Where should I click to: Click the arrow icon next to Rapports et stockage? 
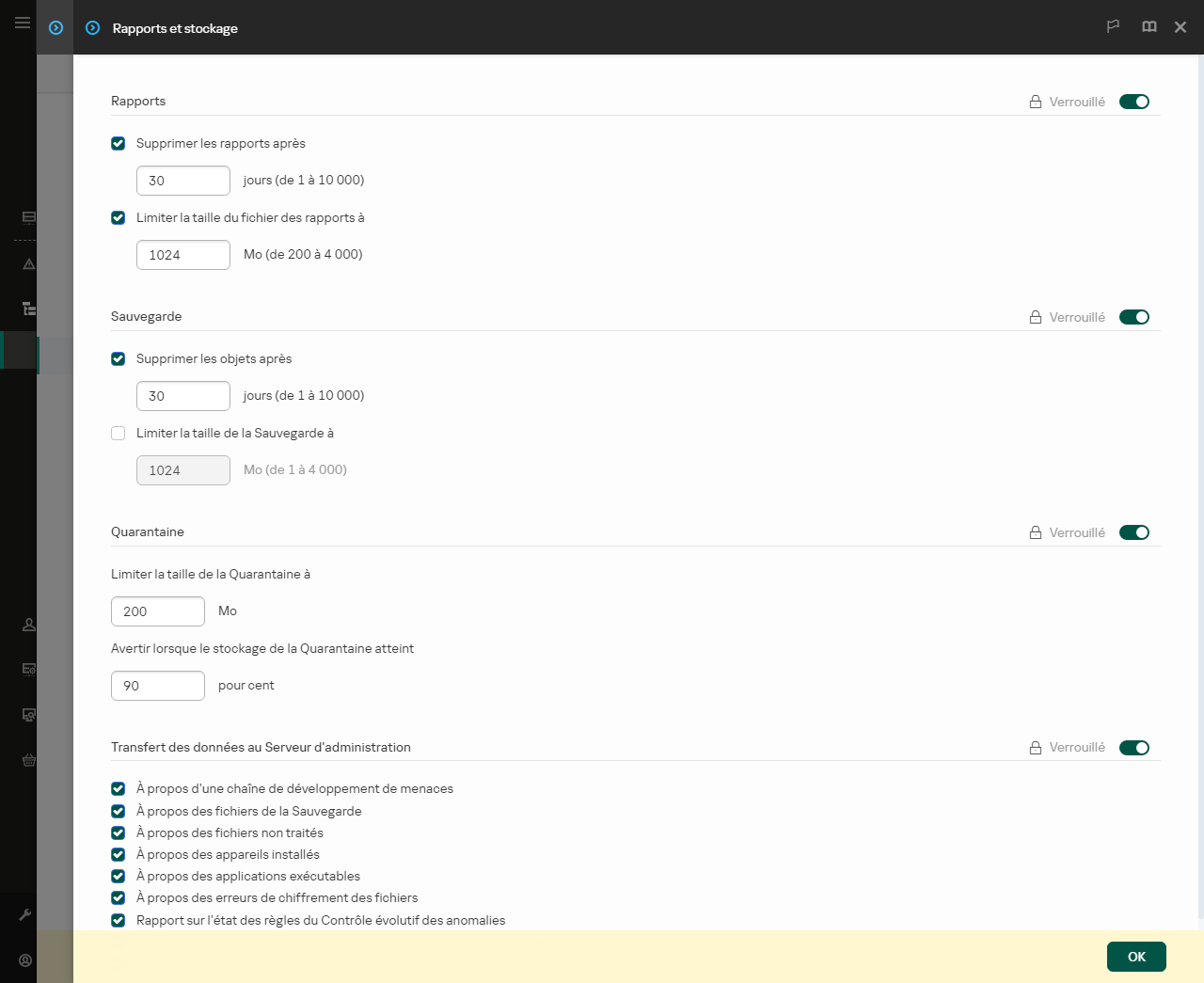click(92, 28)
